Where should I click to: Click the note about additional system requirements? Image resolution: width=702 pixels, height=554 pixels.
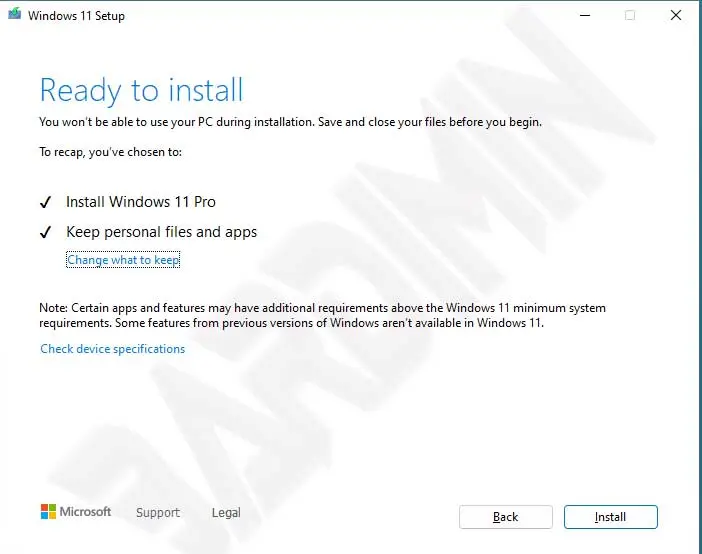pos(322,315)
